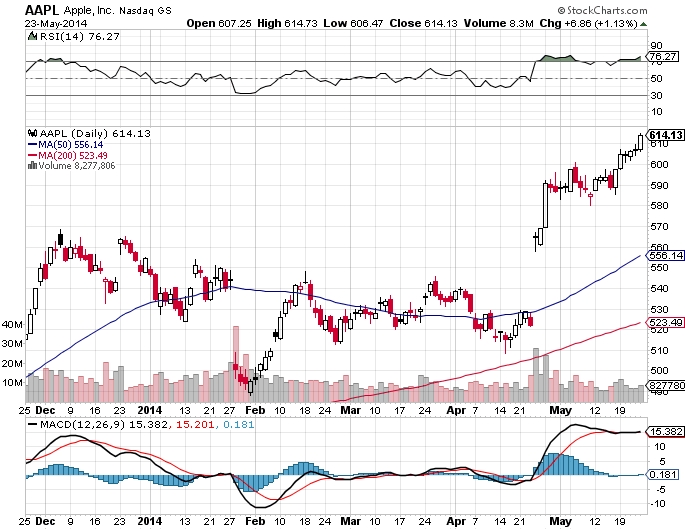685x530 pixels.
Task: Click the 'MA(50) 556.14' legend text
Action: [71, 145]
